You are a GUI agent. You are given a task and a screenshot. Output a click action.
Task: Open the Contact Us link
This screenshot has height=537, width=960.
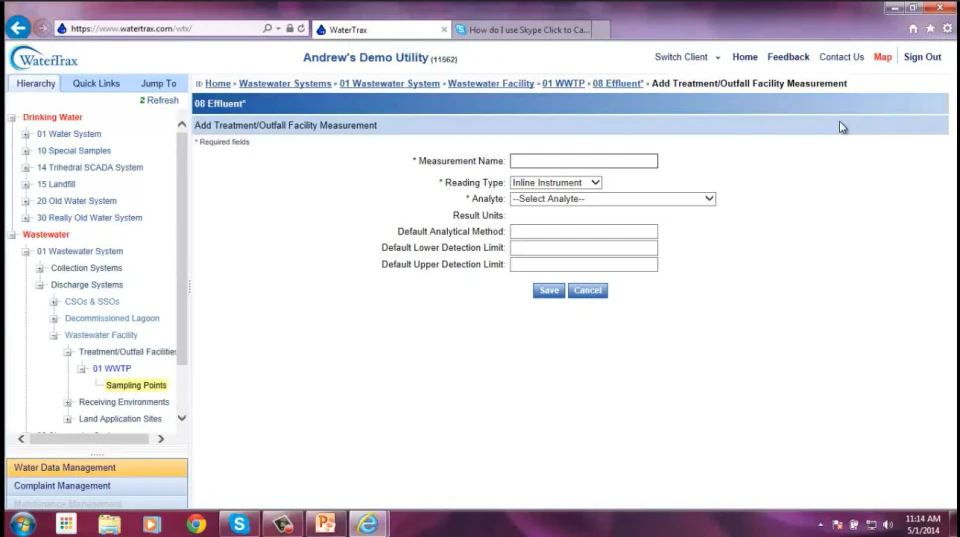[841, 57]
